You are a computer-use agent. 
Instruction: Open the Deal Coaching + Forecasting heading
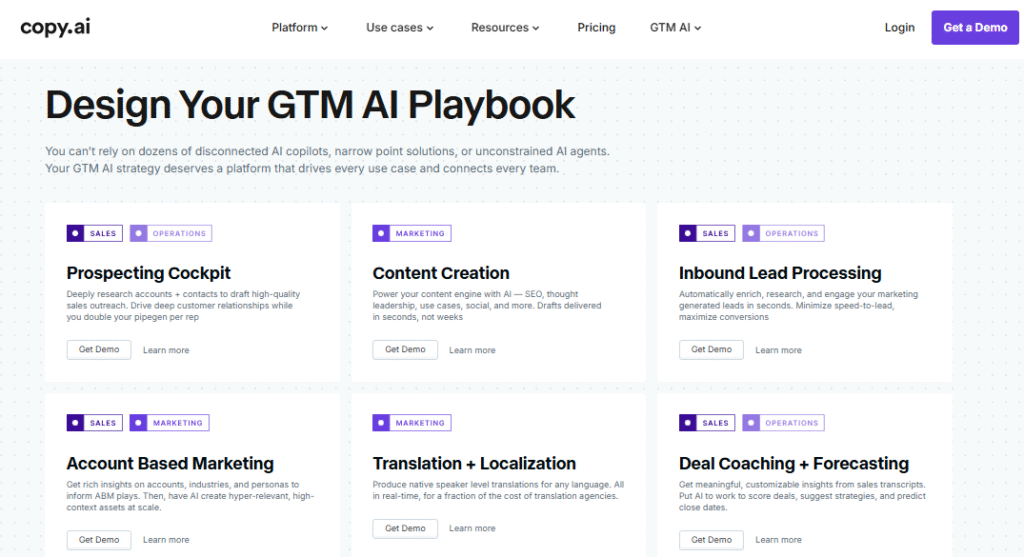[x=793, y=464]
